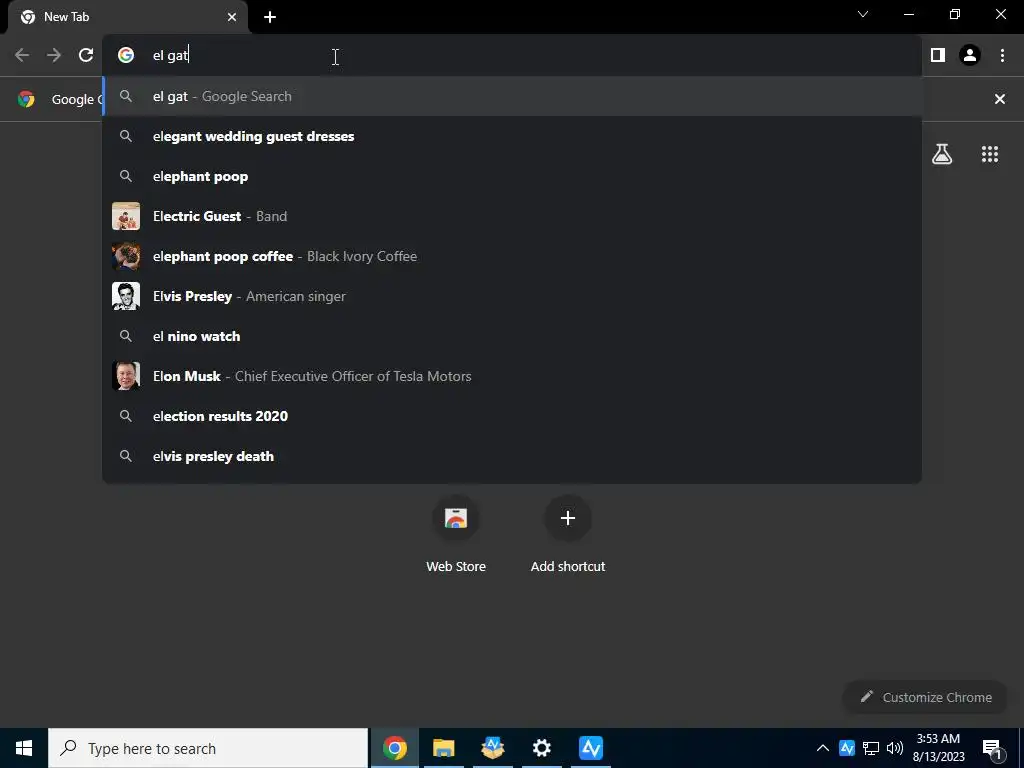Close the New Tab tab
This screenshot has width=1024, height=768.
pos(232,17)
